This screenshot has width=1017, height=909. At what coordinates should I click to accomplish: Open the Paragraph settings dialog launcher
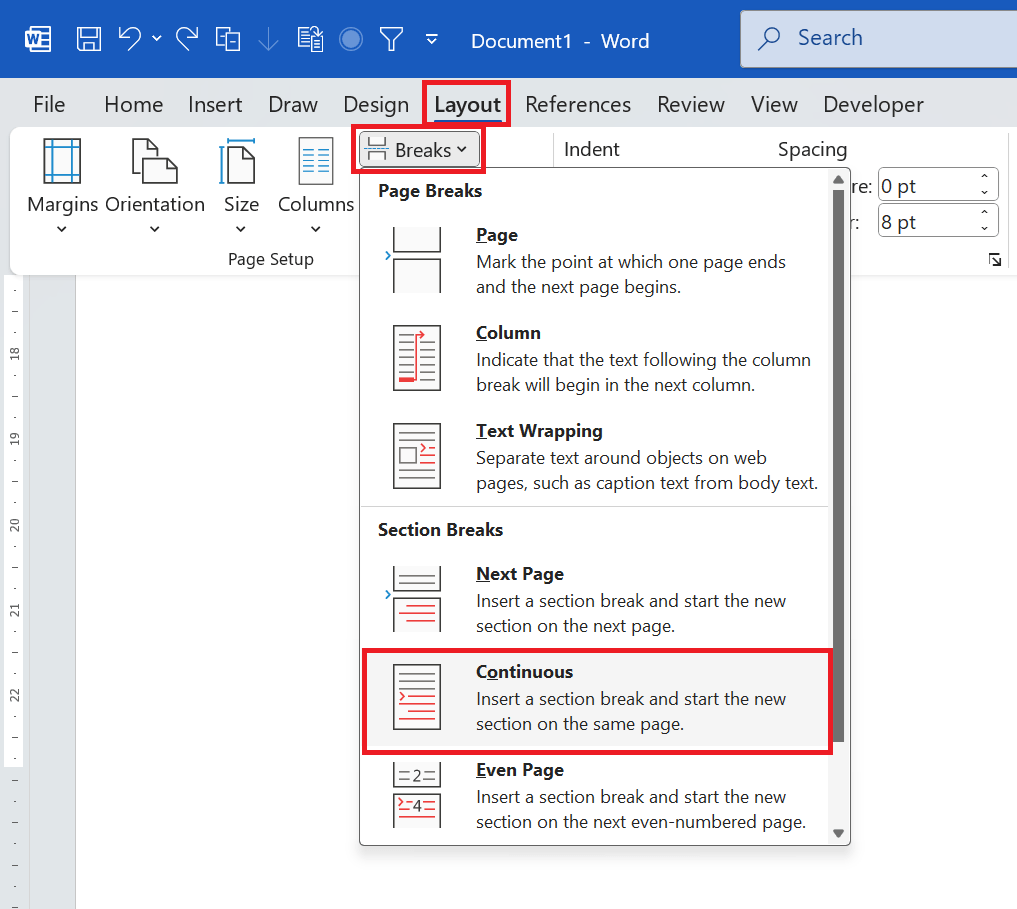tap(994, 260)
